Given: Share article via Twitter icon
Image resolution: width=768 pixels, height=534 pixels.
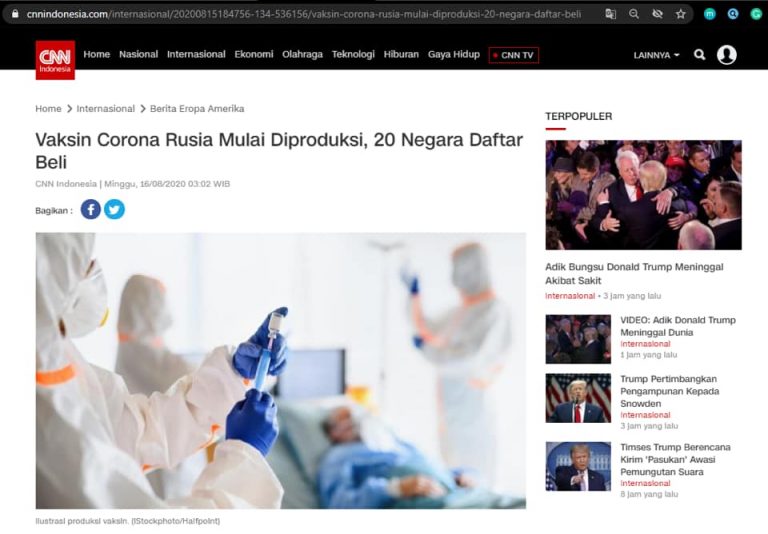Looking at the screenshot, I should tap(114, 209).
